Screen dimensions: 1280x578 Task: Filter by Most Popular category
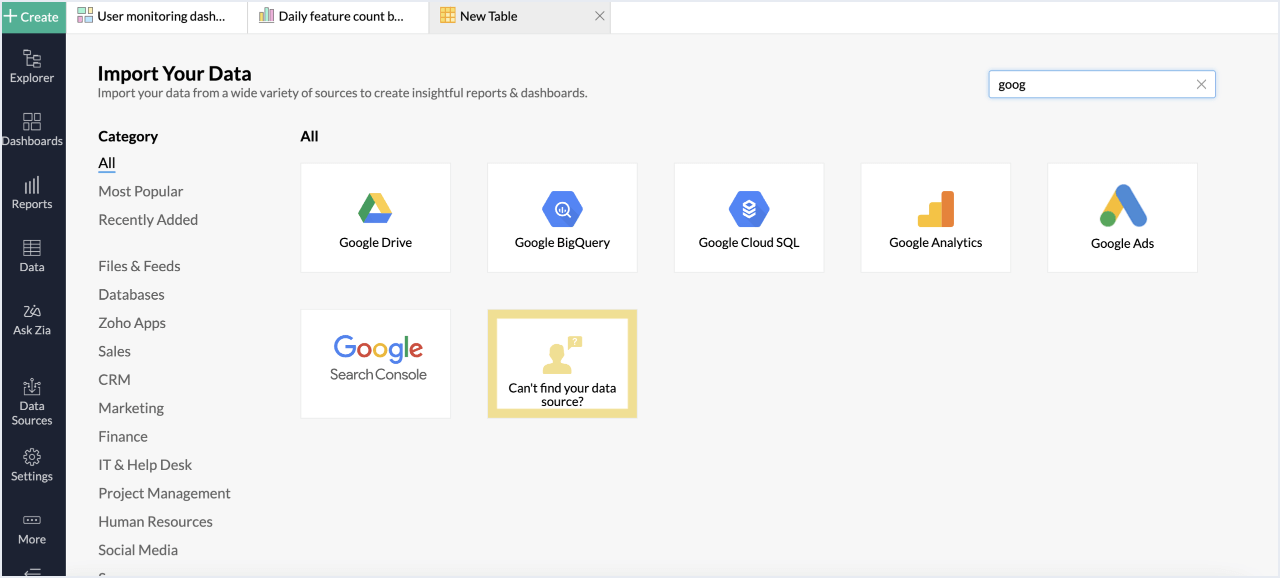141,191
